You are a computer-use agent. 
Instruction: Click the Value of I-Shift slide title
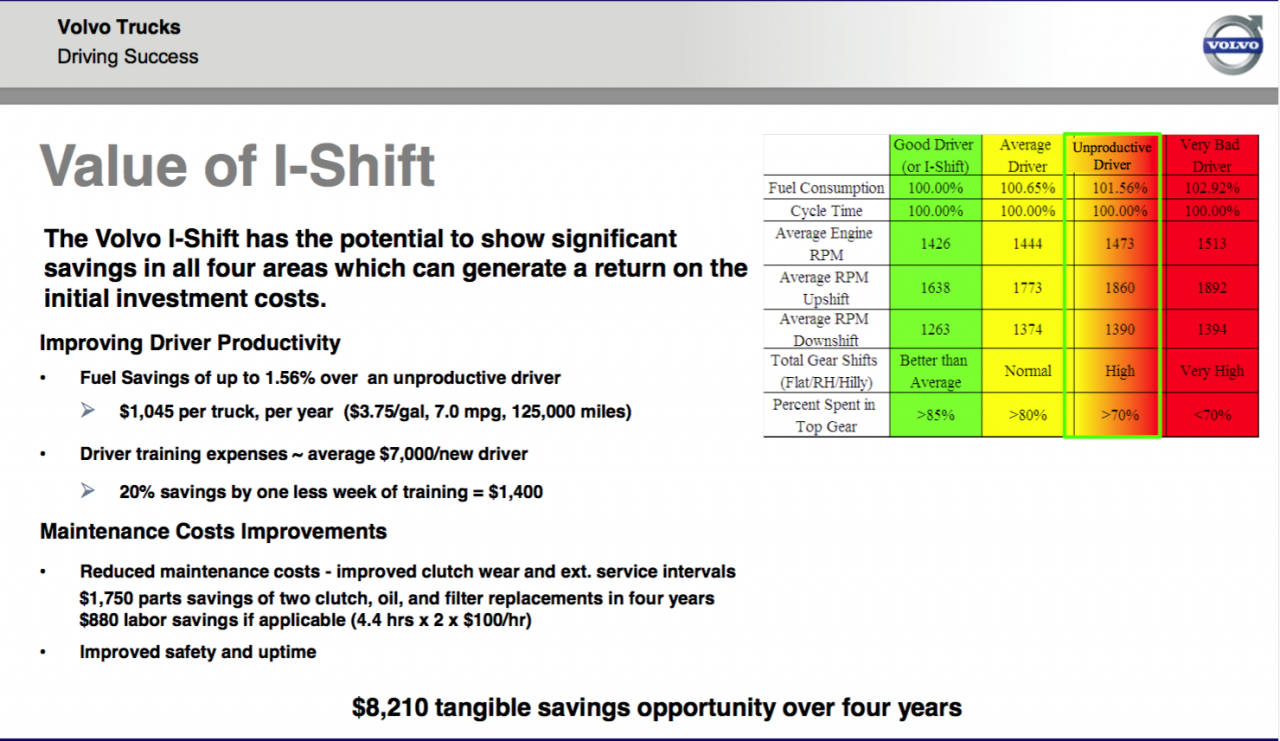(x=238, y=166)
